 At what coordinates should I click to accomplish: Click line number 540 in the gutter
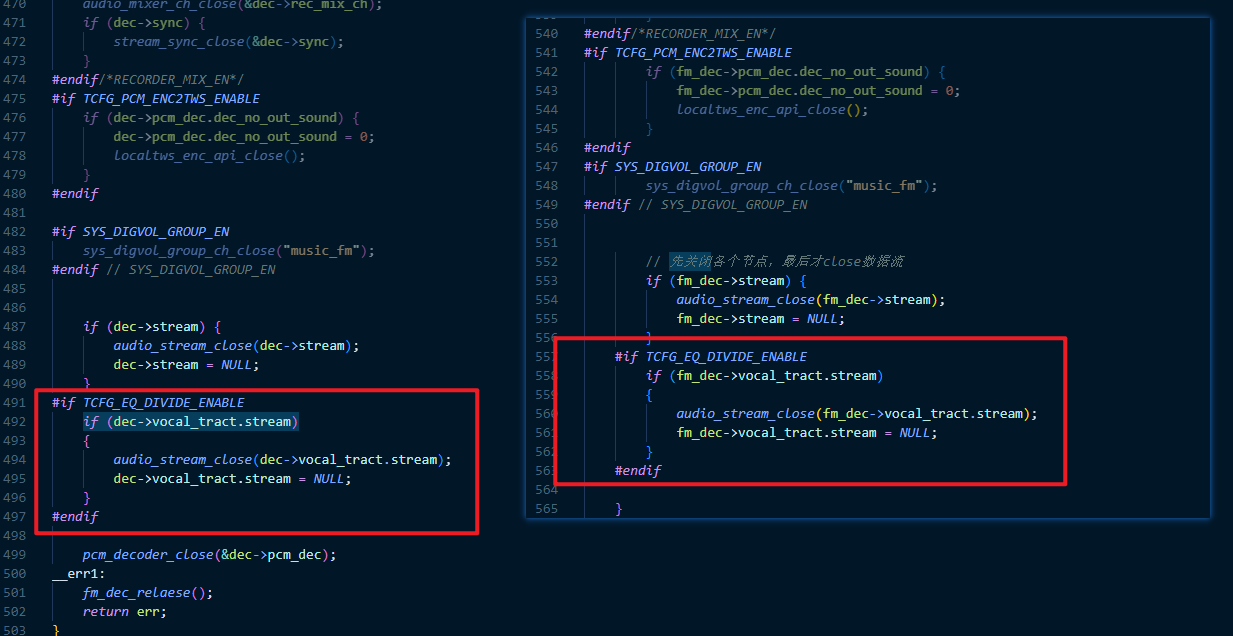[x=547, y=33]
